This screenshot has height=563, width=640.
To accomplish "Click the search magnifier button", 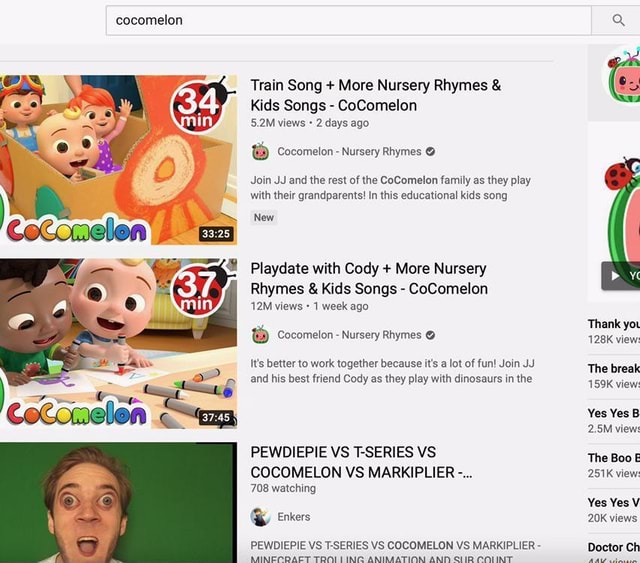I will tap(619, 20).
